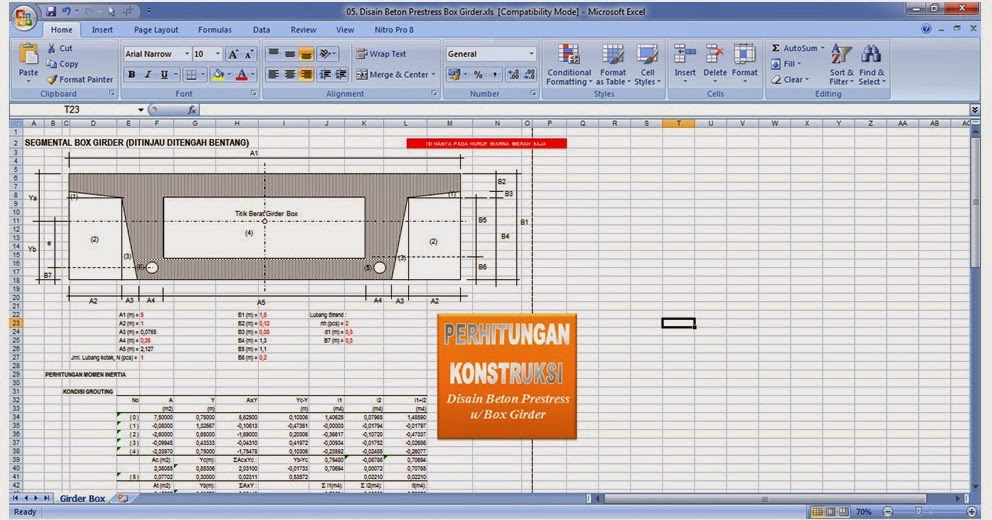Decrease font size with Shrink Font
992x520 pixels.
[x=249, y=54]
